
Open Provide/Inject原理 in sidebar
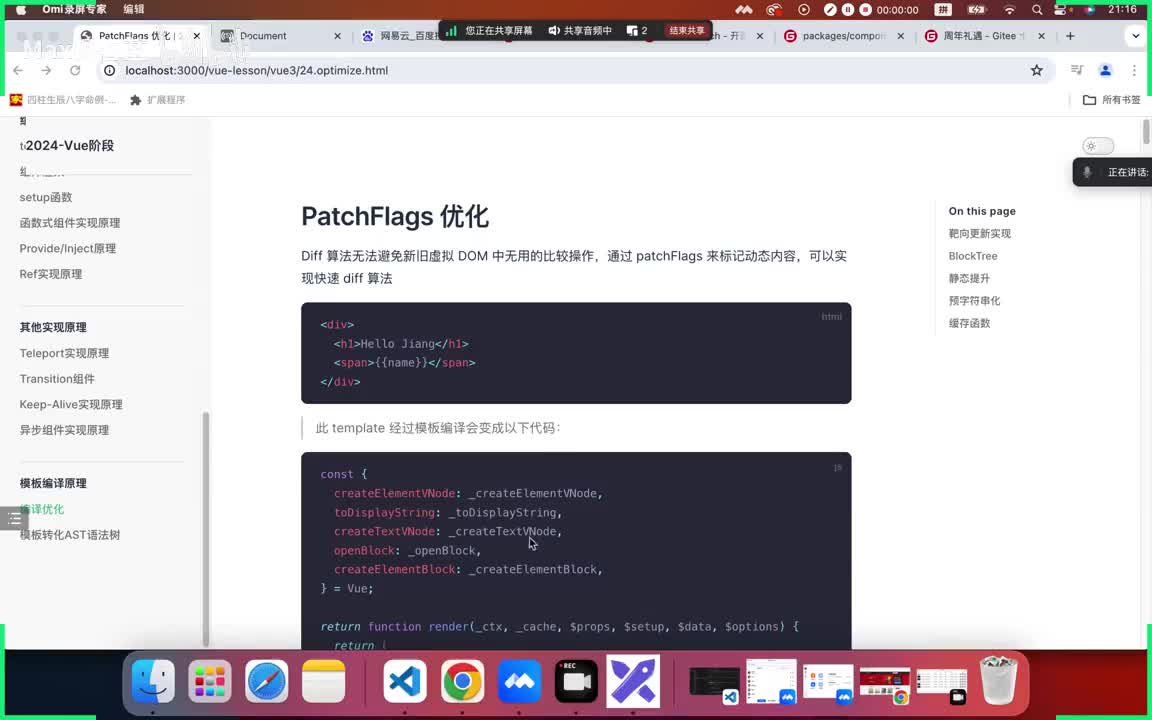click(68, 248)
